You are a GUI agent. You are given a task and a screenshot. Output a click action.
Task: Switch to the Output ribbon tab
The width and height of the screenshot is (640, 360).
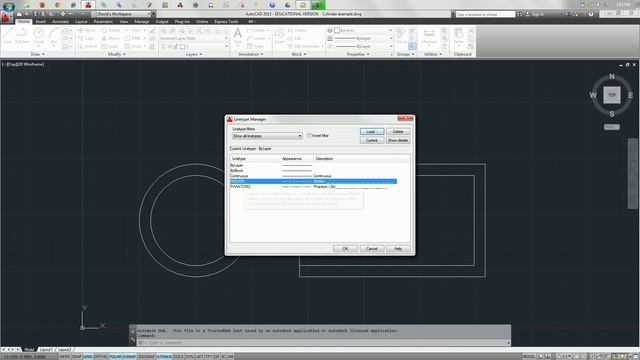pos(162,21)
